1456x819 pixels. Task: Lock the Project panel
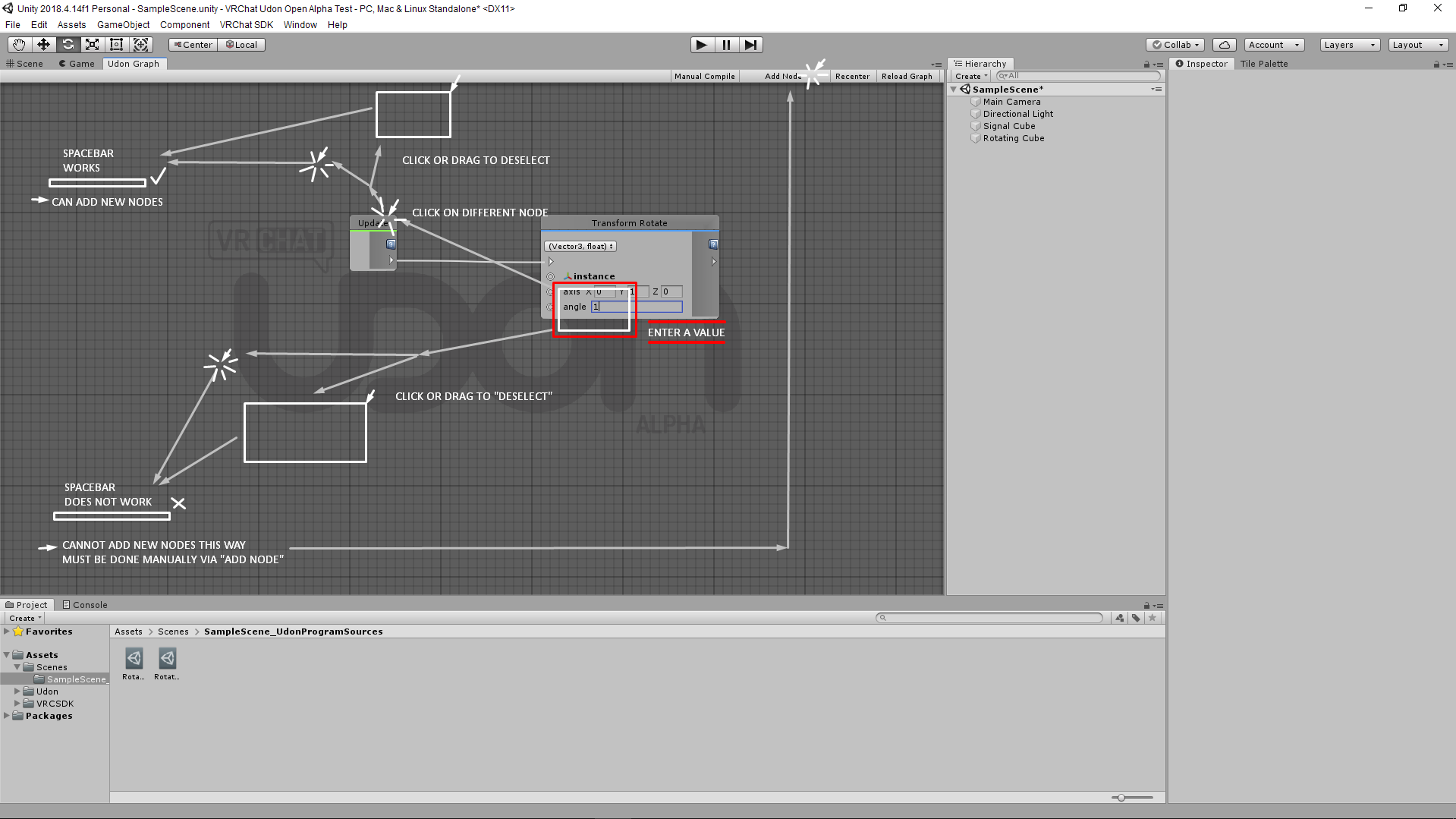click(1146, 606)
